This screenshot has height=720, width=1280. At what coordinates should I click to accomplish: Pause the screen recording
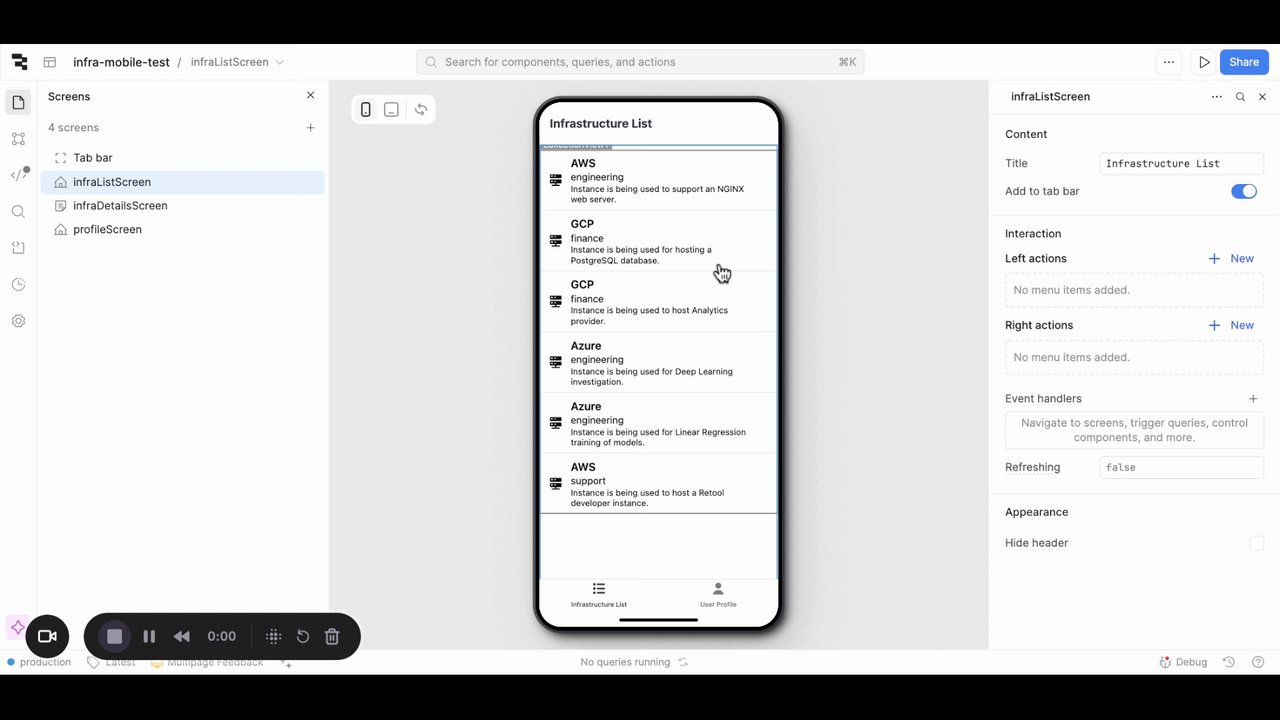pyautogui.click(x=149, y=636)
